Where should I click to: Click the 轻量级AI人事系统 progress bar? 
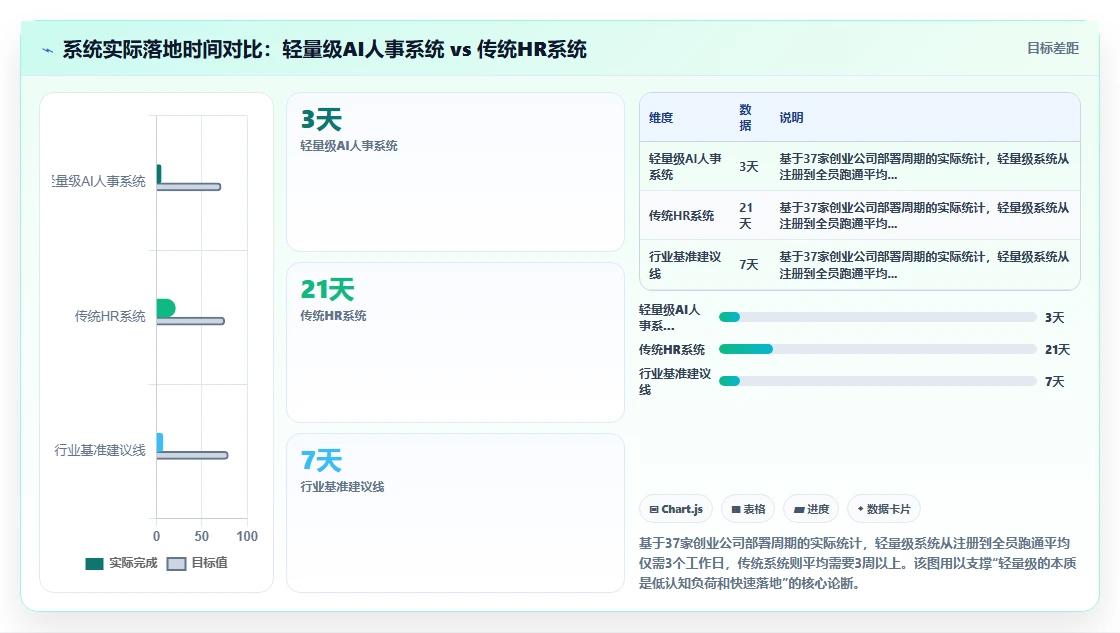[x=877, y=317]
